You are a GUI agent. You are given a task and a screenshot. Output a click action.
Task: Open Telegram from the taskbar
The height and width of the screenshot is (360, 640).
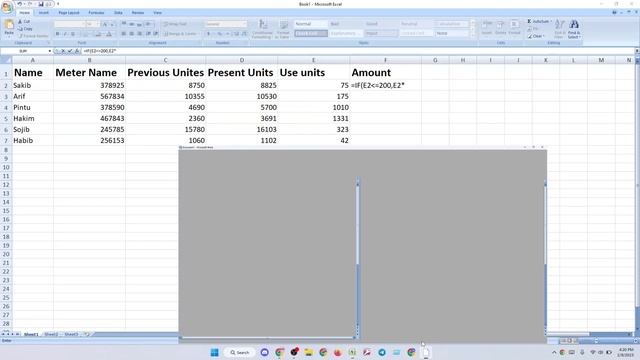pyautogui.click(x=382, y=352)
